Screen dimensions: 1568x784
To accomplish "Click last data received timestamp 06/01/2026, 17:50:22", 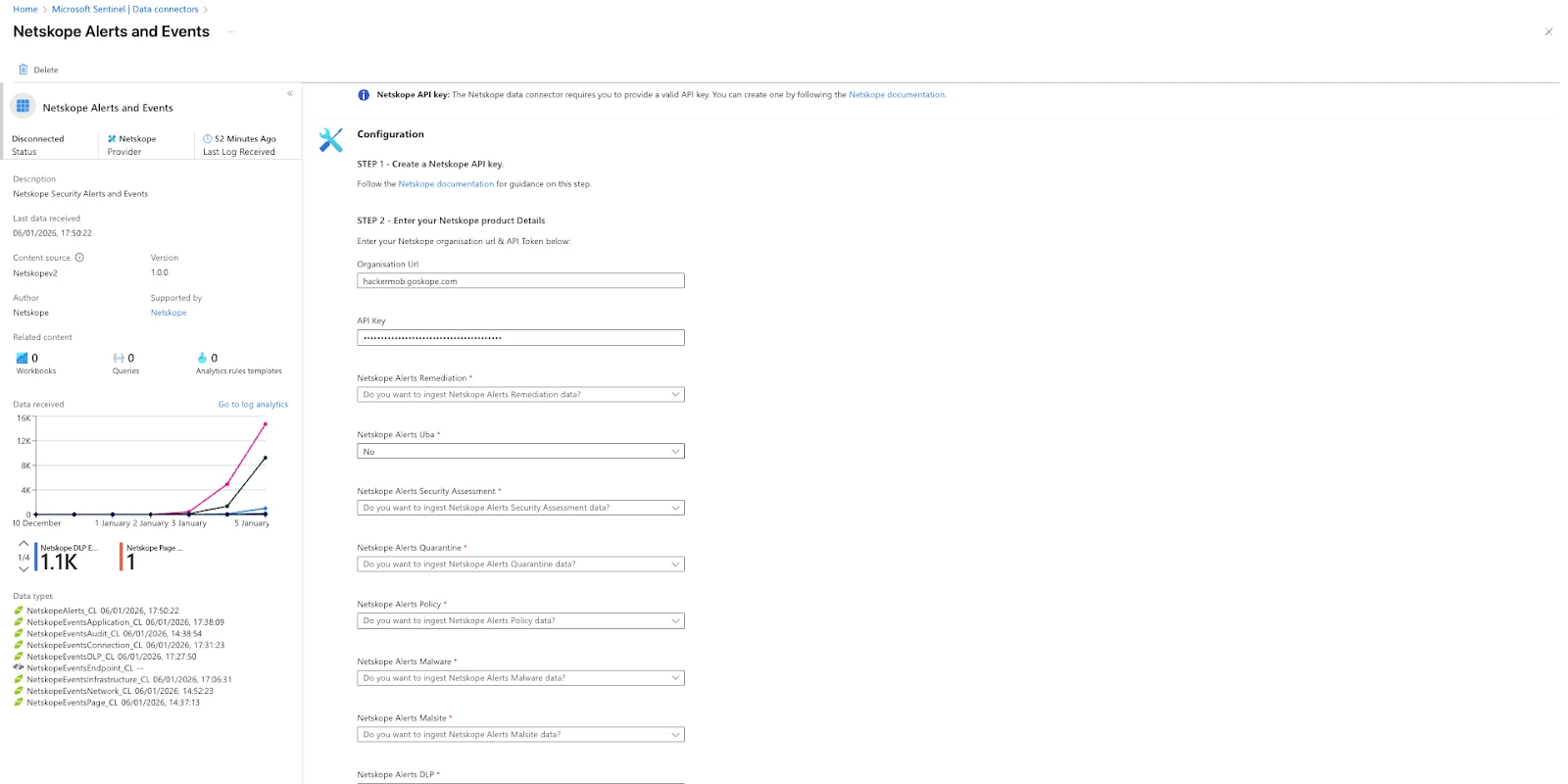I will [x=52, y=233].
